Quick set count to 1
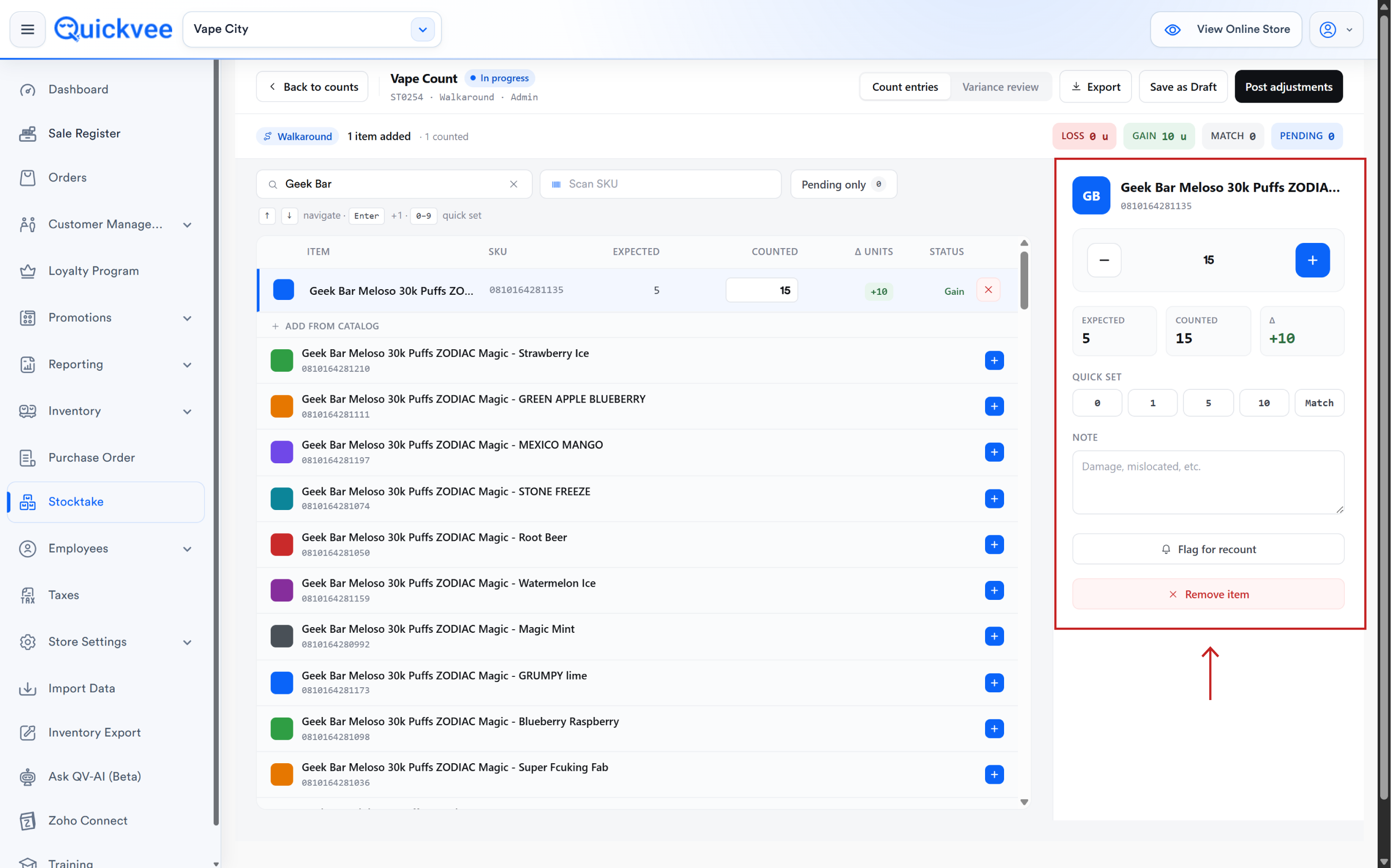1391x868 pixels. coord(1153,403)
